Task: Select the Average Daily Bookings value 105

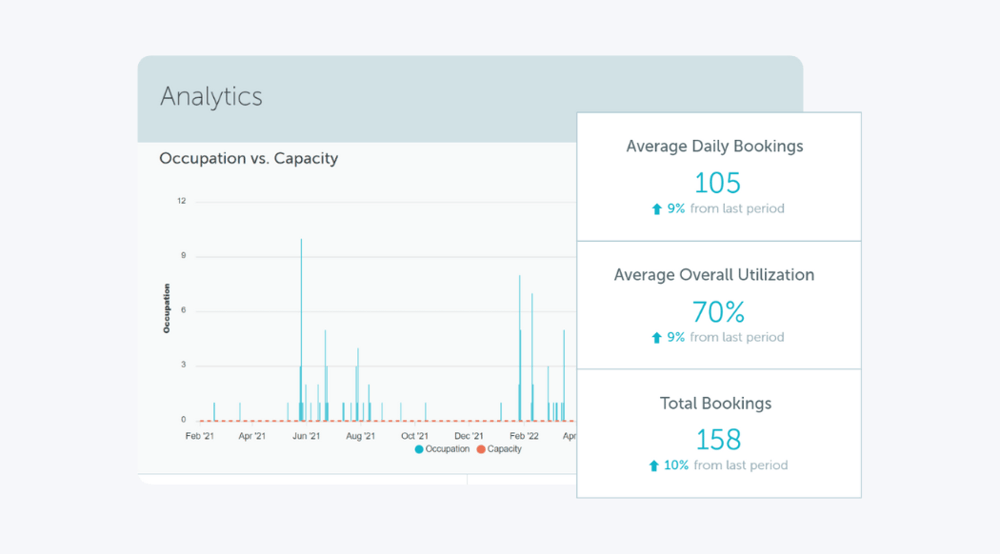Action: 717,183
